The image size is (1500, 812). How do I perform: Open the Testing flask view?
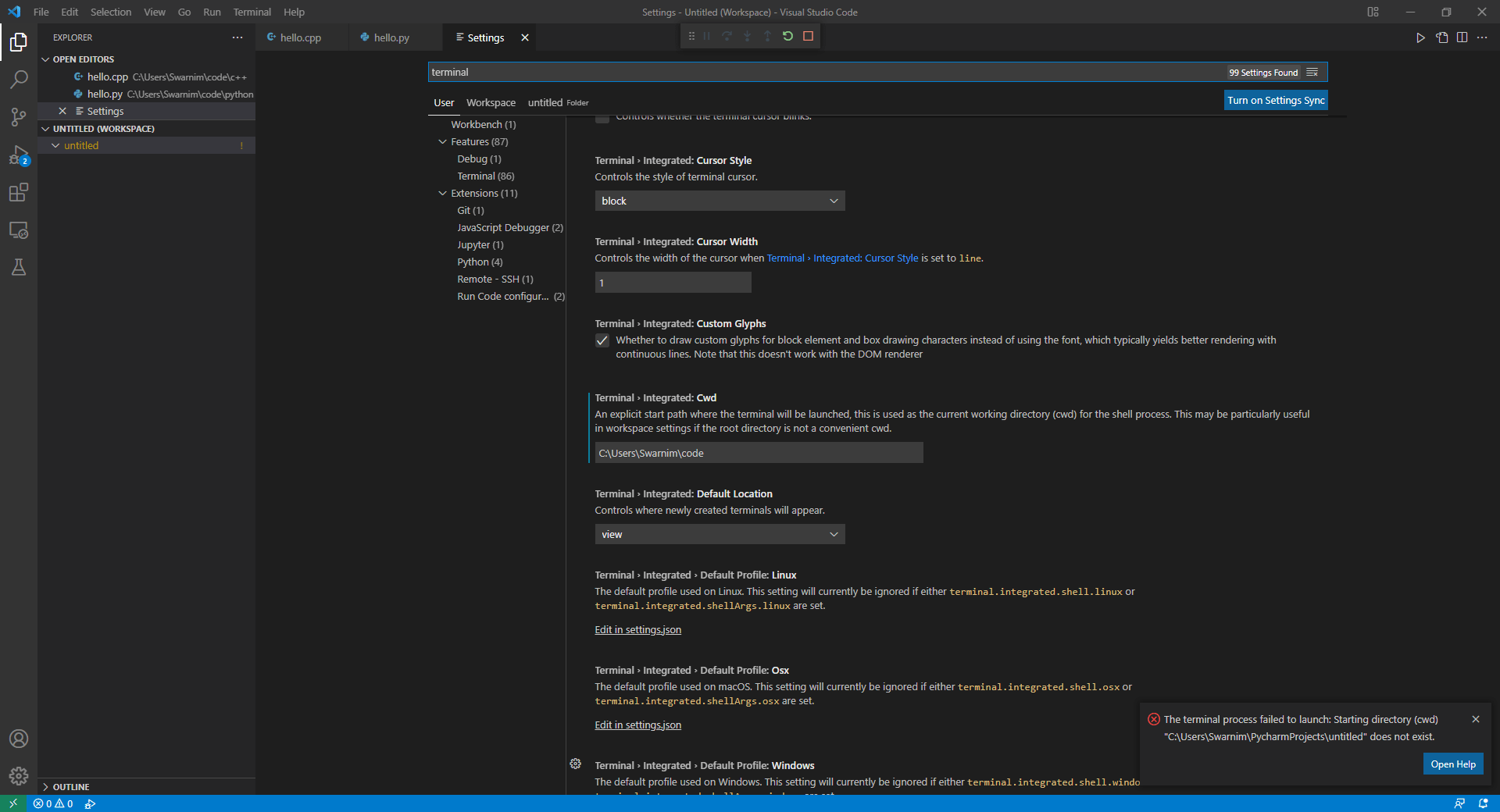click(19, 267)
